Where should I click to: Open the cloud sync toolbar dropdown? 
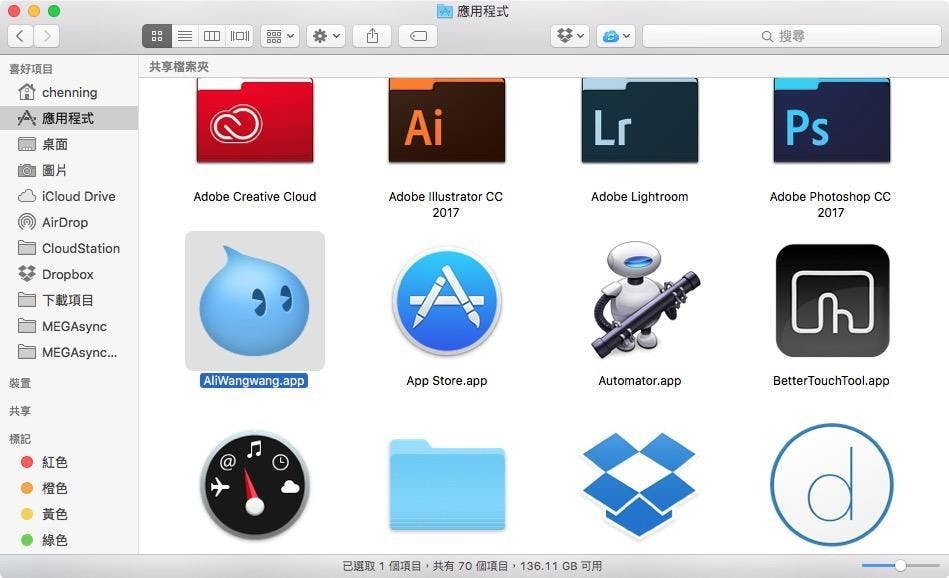[x=616, y=36]
